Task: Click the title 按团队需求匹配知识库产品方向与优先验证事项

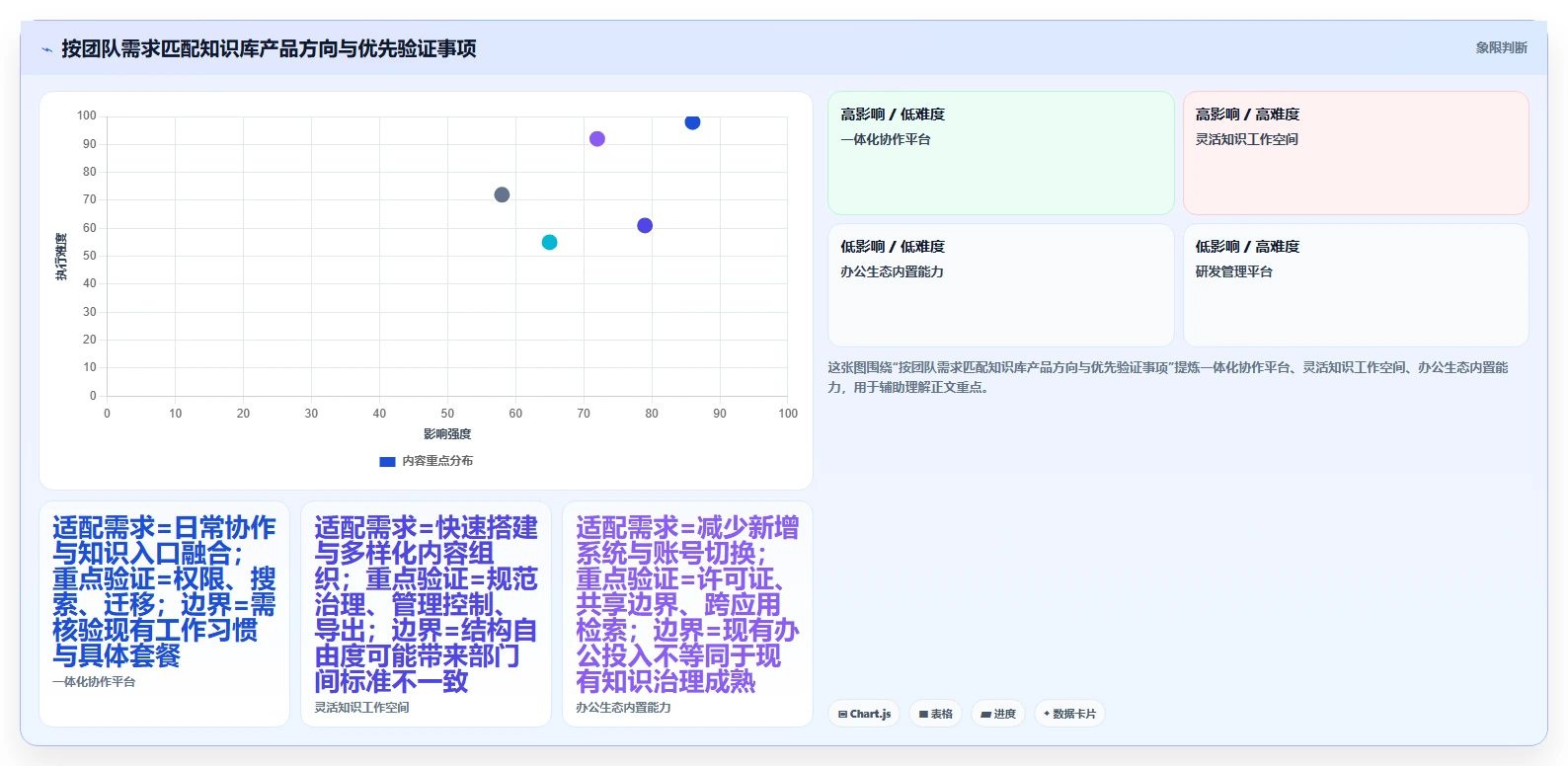Action: 269,48
